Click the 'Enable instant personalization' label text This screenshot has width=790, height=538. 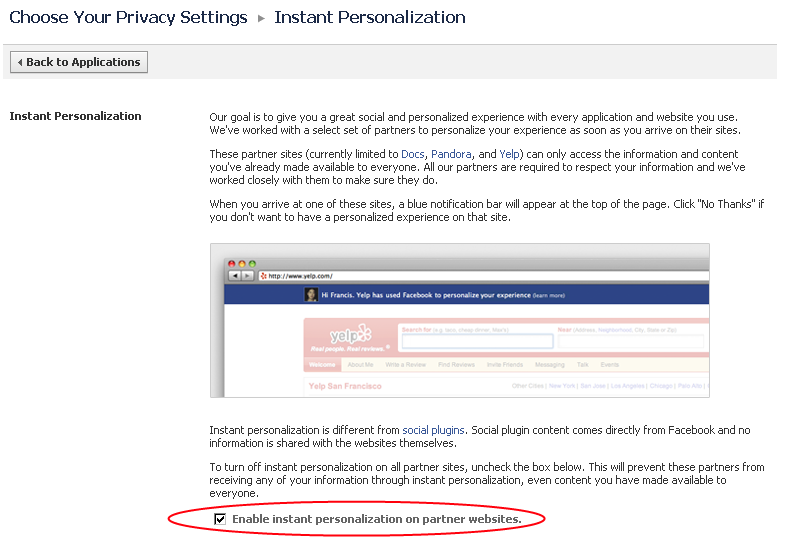[377, 519]
